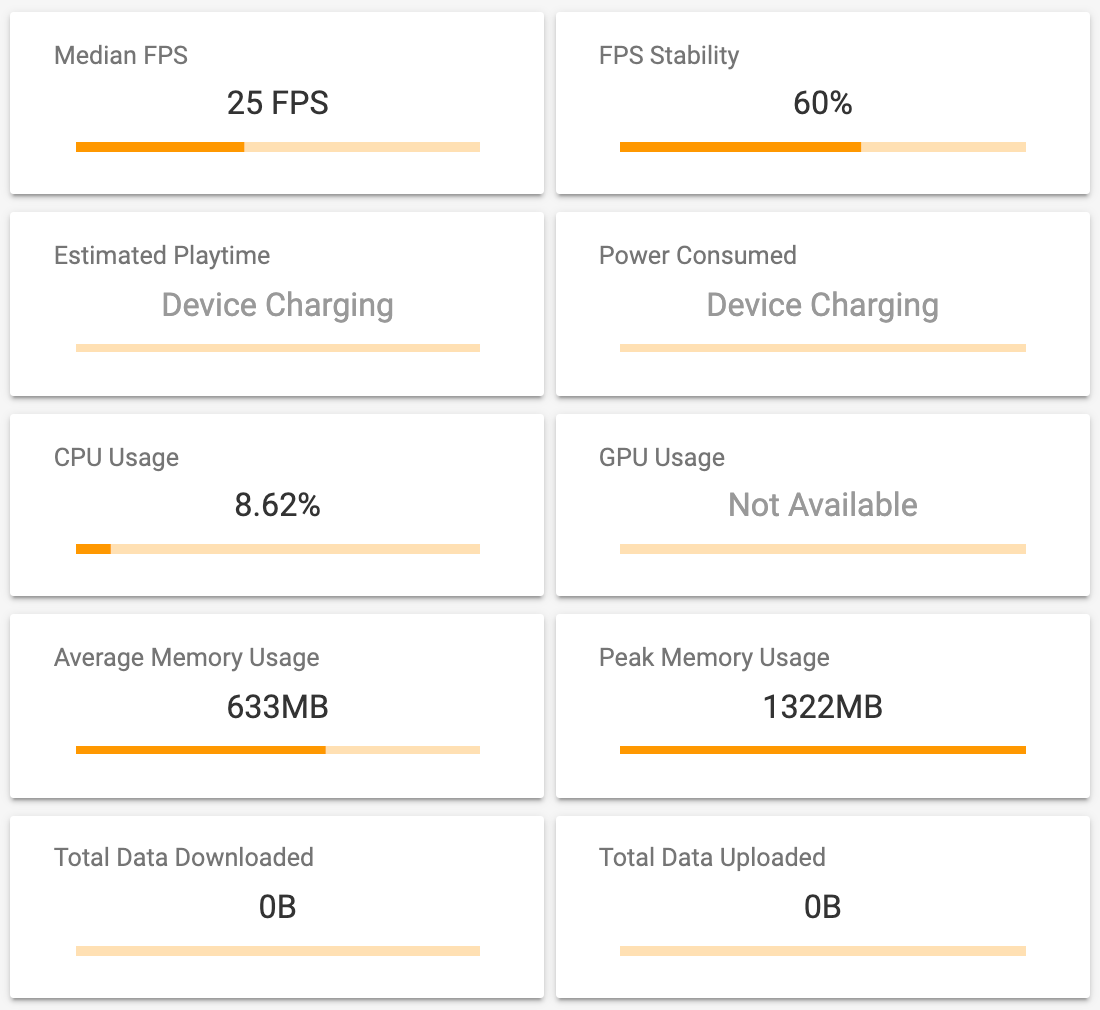Click the Total Data Uploaded label
Screen dimensions: 1100x1010
tap(712, 858)
